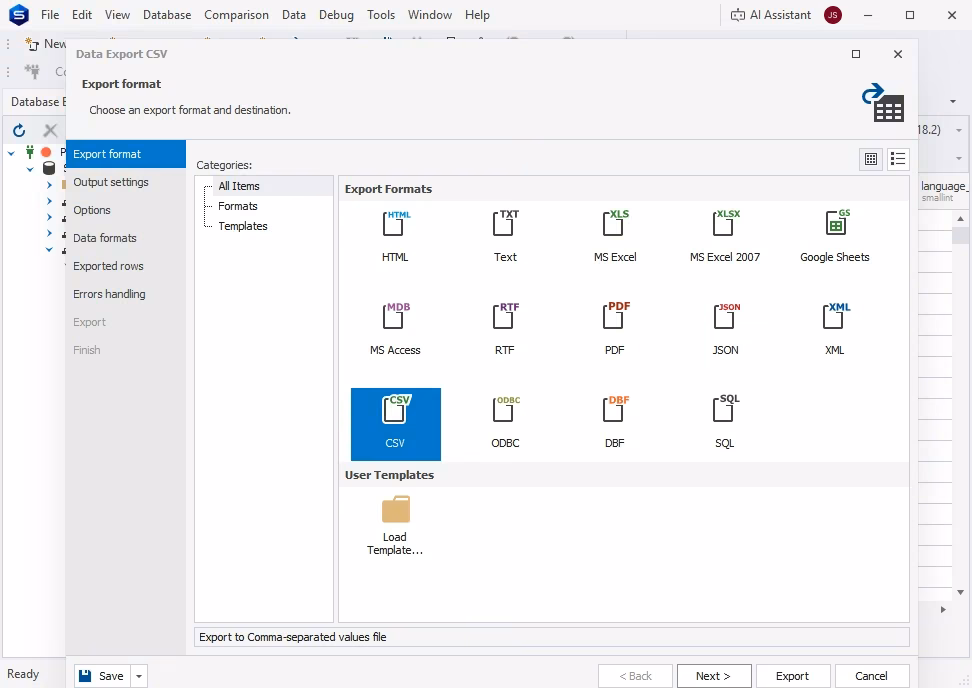Open the Comparison menu
Screen dimensions: 972x688
236,15
